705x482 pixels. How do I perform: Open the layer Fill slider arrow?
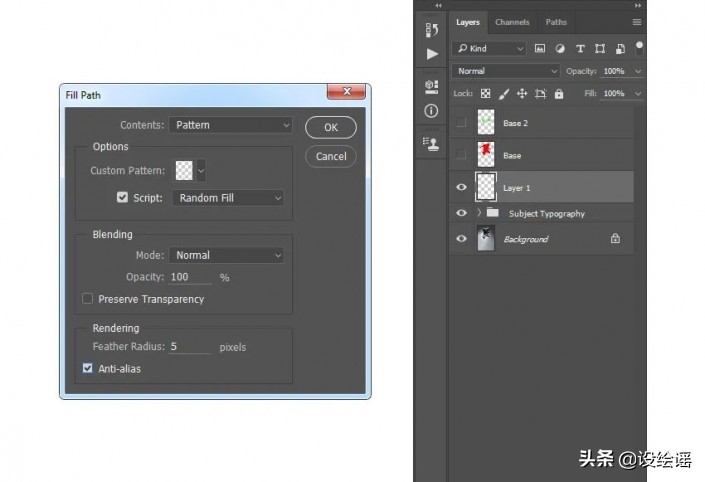(638, 94)
